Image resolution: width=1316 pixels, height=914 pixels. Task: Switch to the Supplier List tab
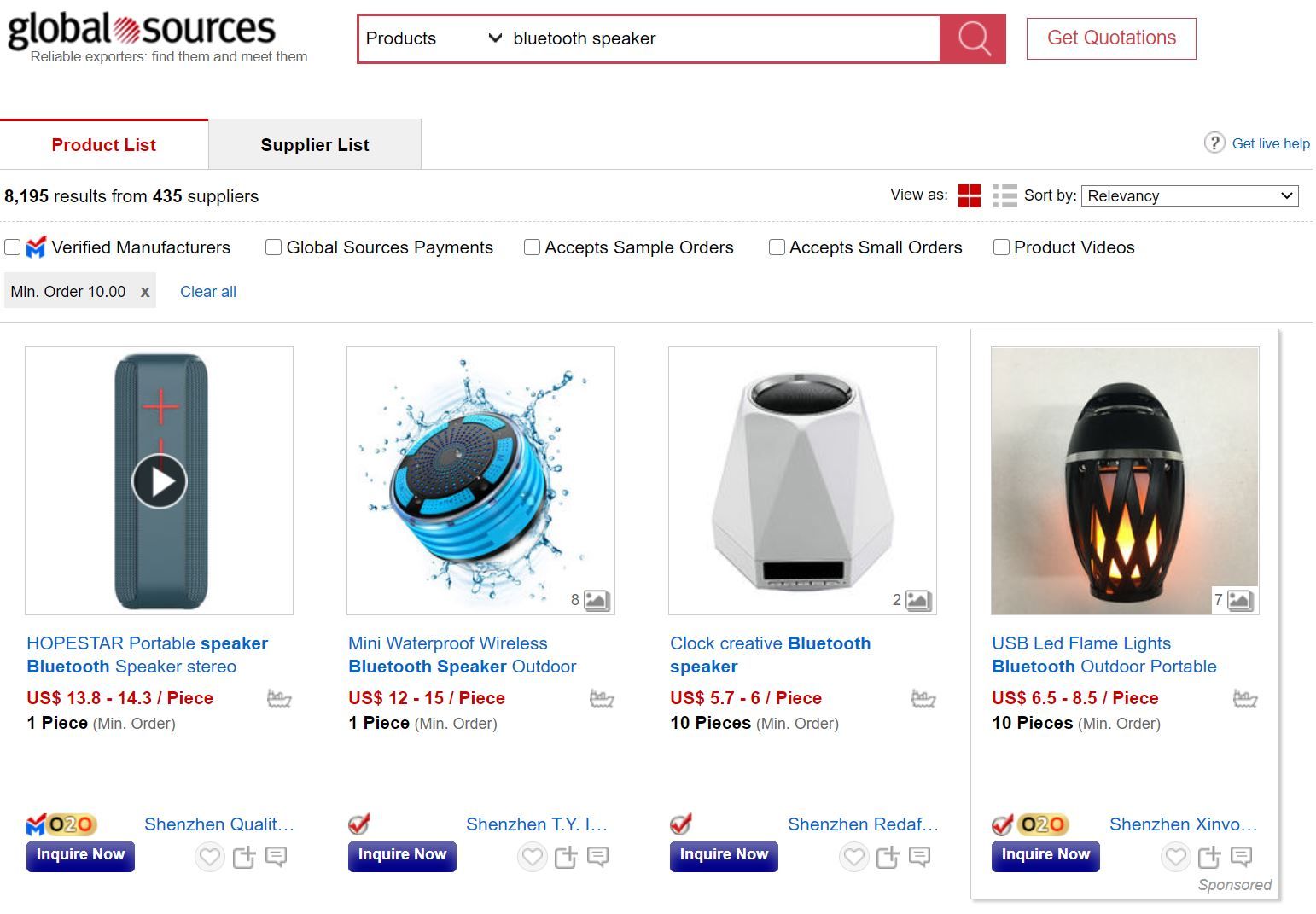314,145
